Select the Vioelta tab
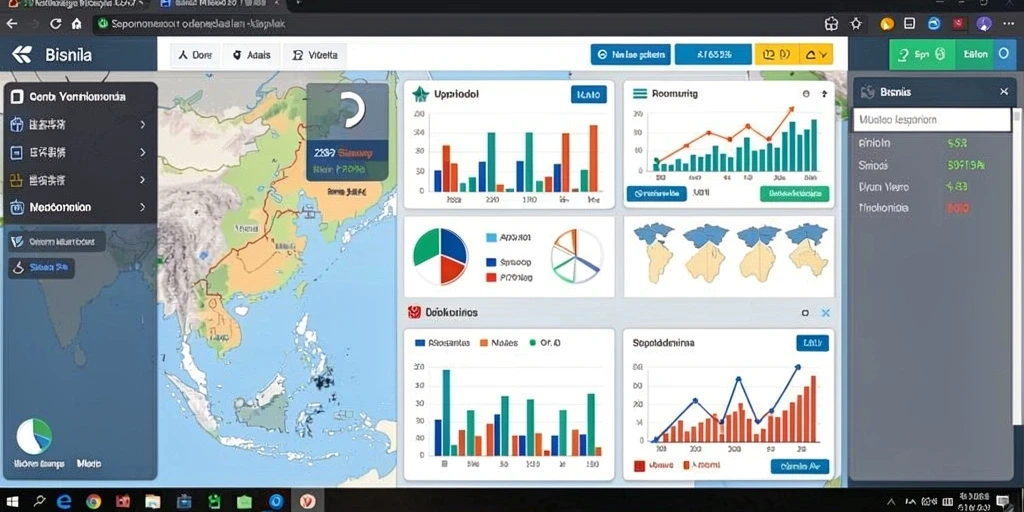This screenshot has width=1024, height=512. tap(315, 56)
